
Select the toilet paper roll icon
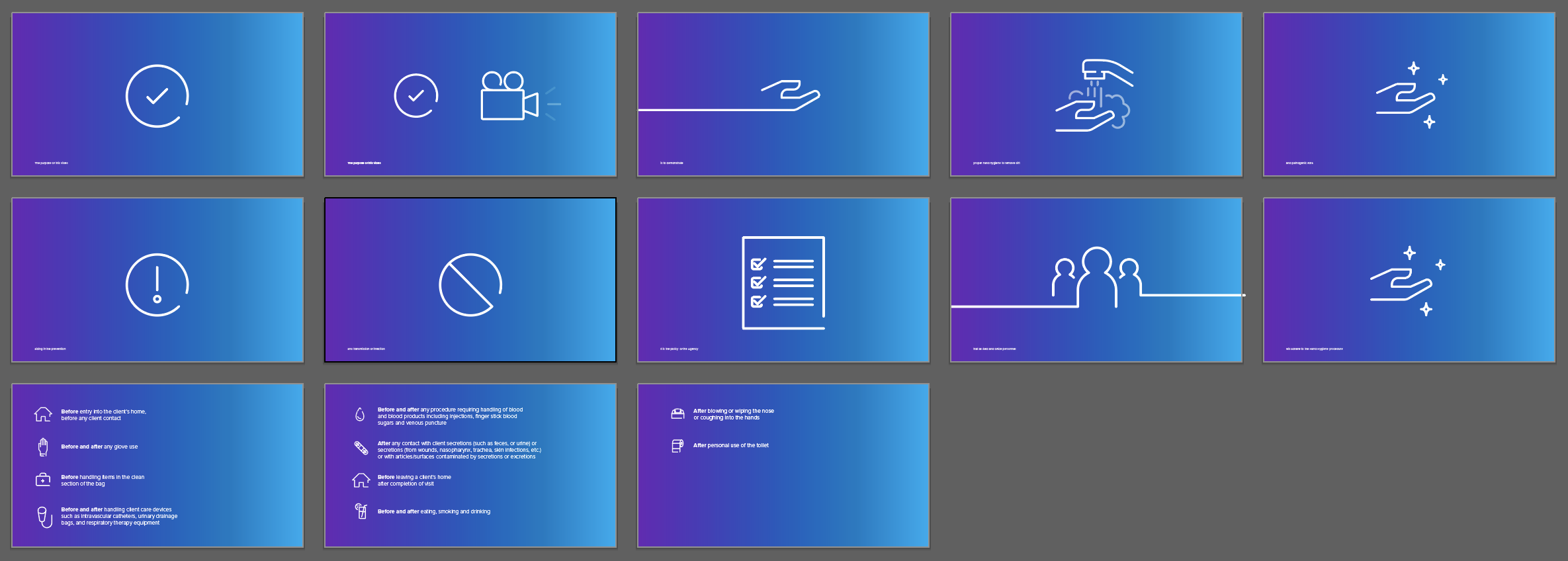click(677, 446)
